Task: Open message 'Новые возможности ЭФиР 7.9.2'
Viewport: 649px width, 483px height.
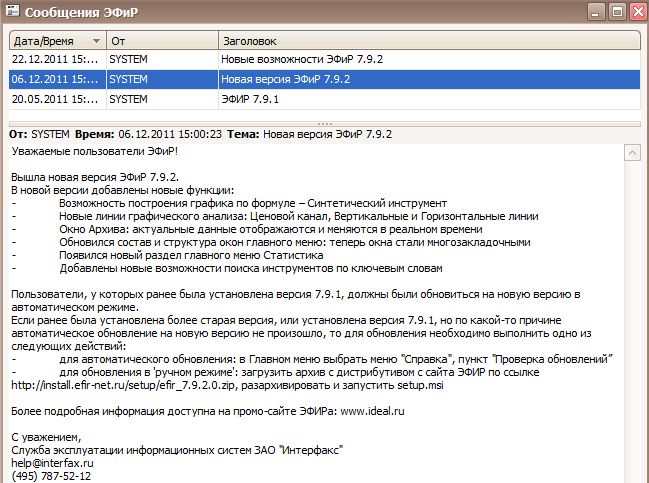Action: (x=301, y=60)
